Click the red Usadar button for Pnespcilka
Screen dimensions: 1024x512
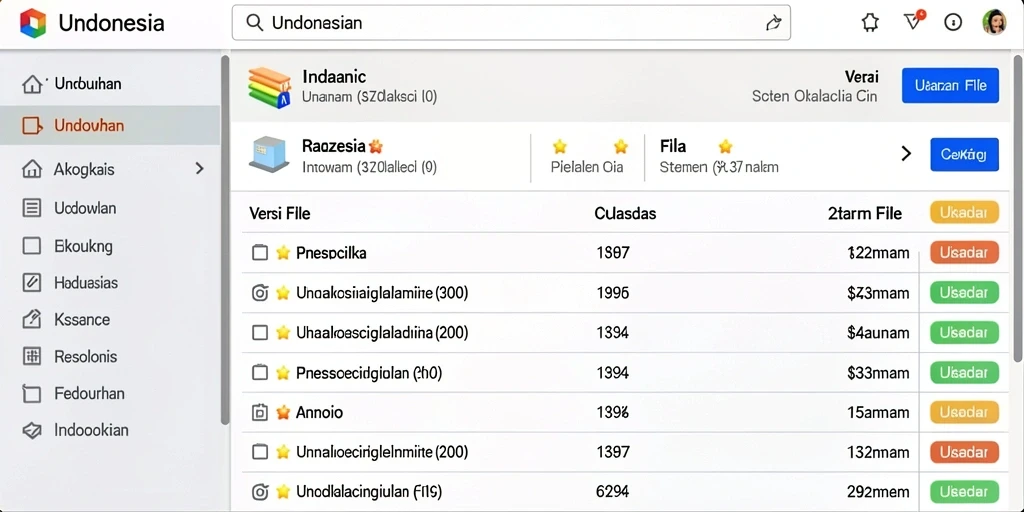[964, 253]
